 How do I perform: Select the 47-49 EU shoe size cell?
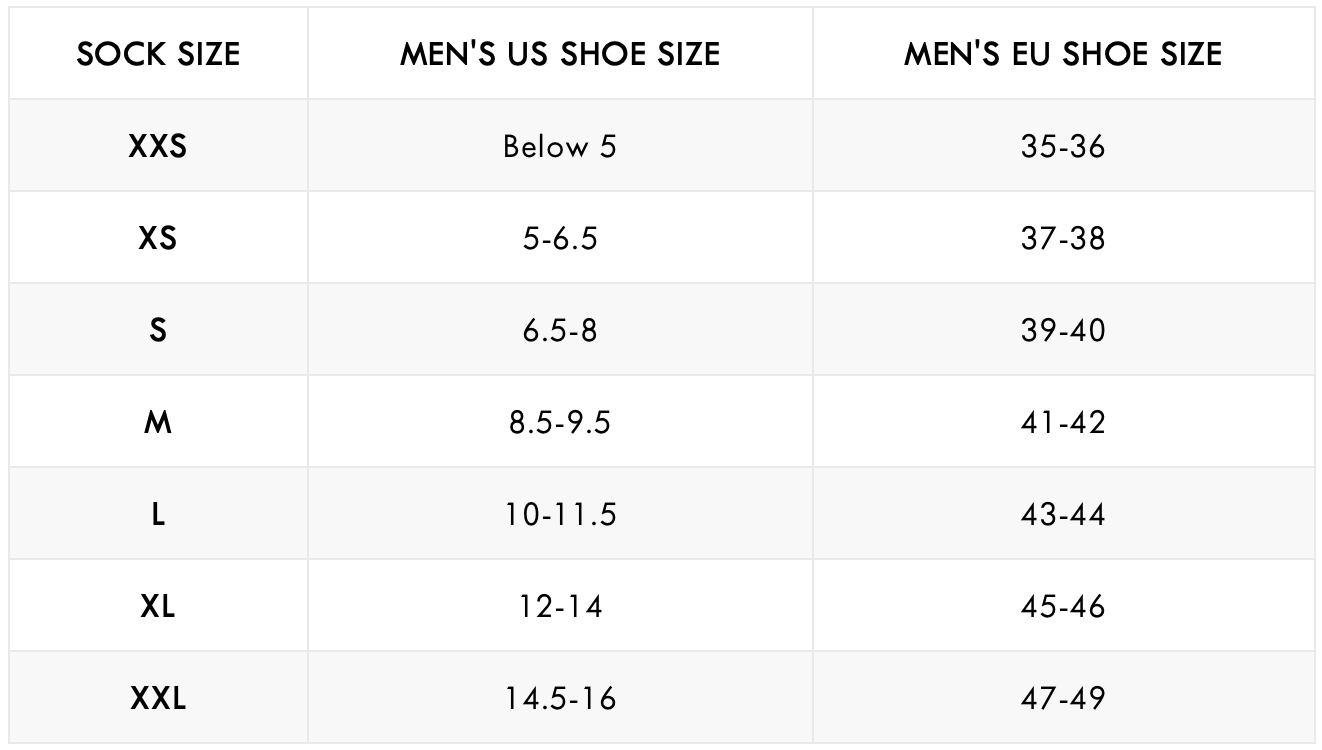tap(1063, 699)
